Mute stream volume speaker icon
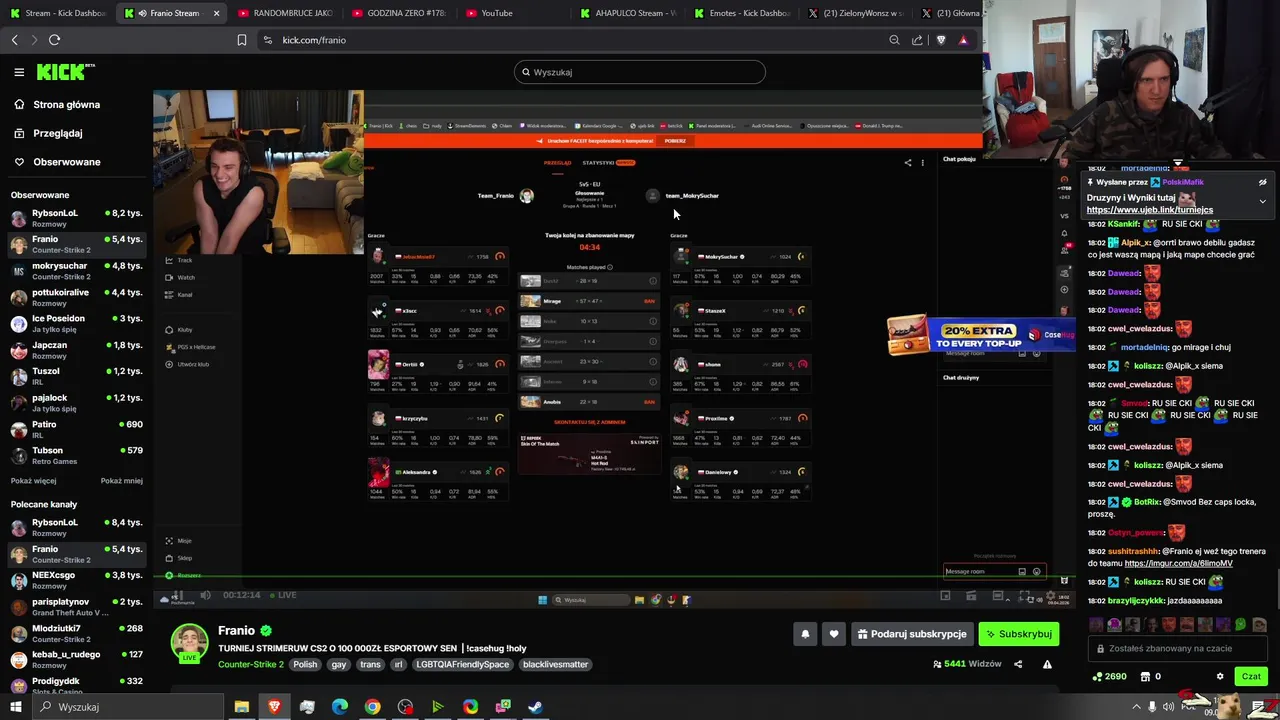 pyautogui.click(x=205, y=595)
